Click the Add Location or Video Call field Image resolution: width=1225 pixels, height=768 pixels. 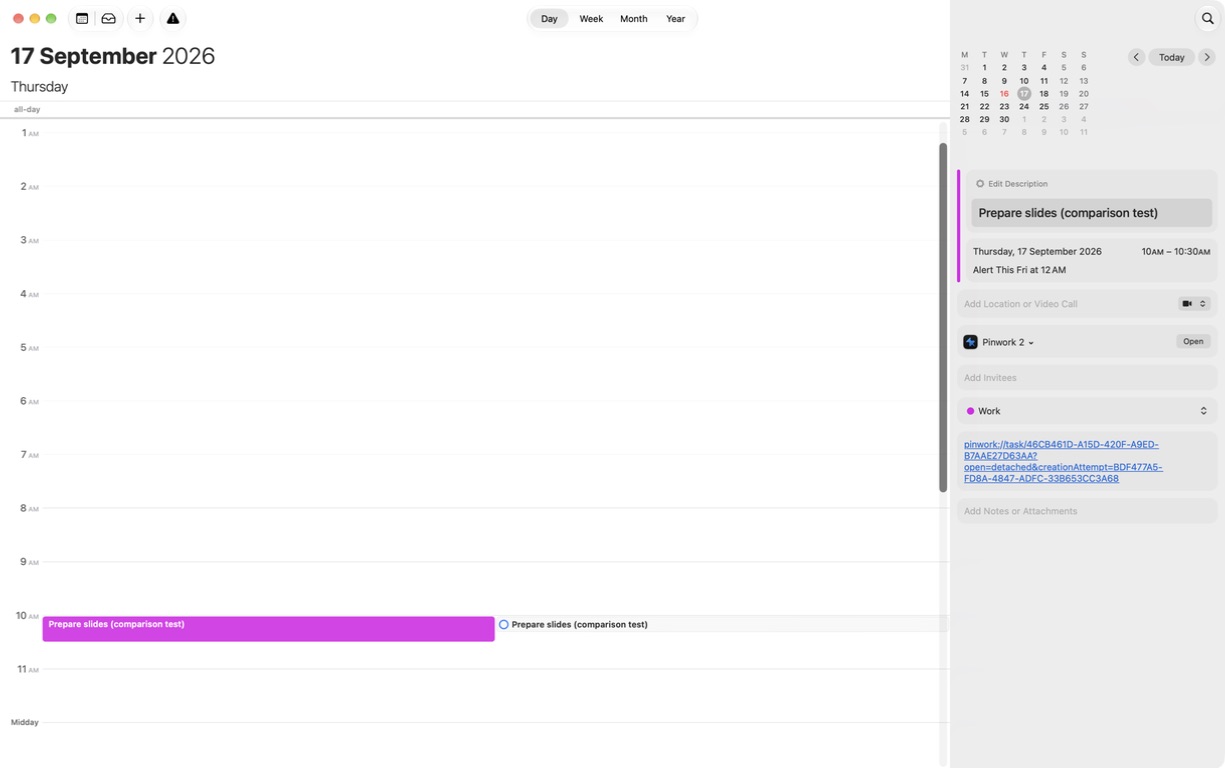pyautogui.click(x=1066, y=304)
